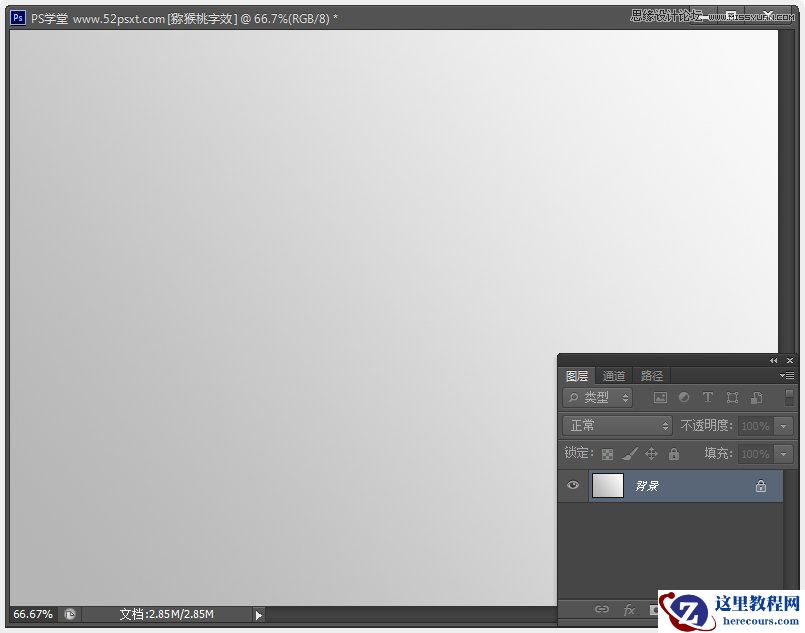The width and height of the screenshot is (805, 633).
Task: Open the fill slider dropdown arrow
Action: (x=783, y=454)
